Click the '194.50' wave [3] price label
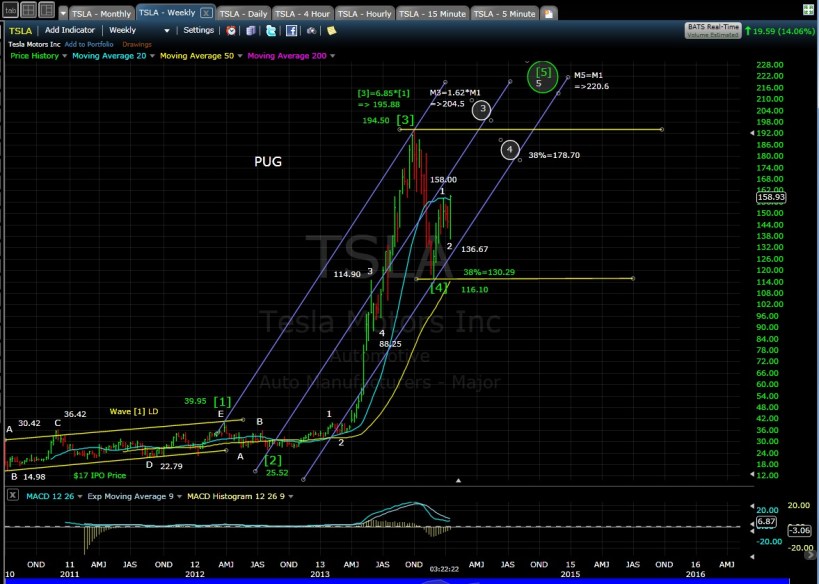 pos(376,121)
